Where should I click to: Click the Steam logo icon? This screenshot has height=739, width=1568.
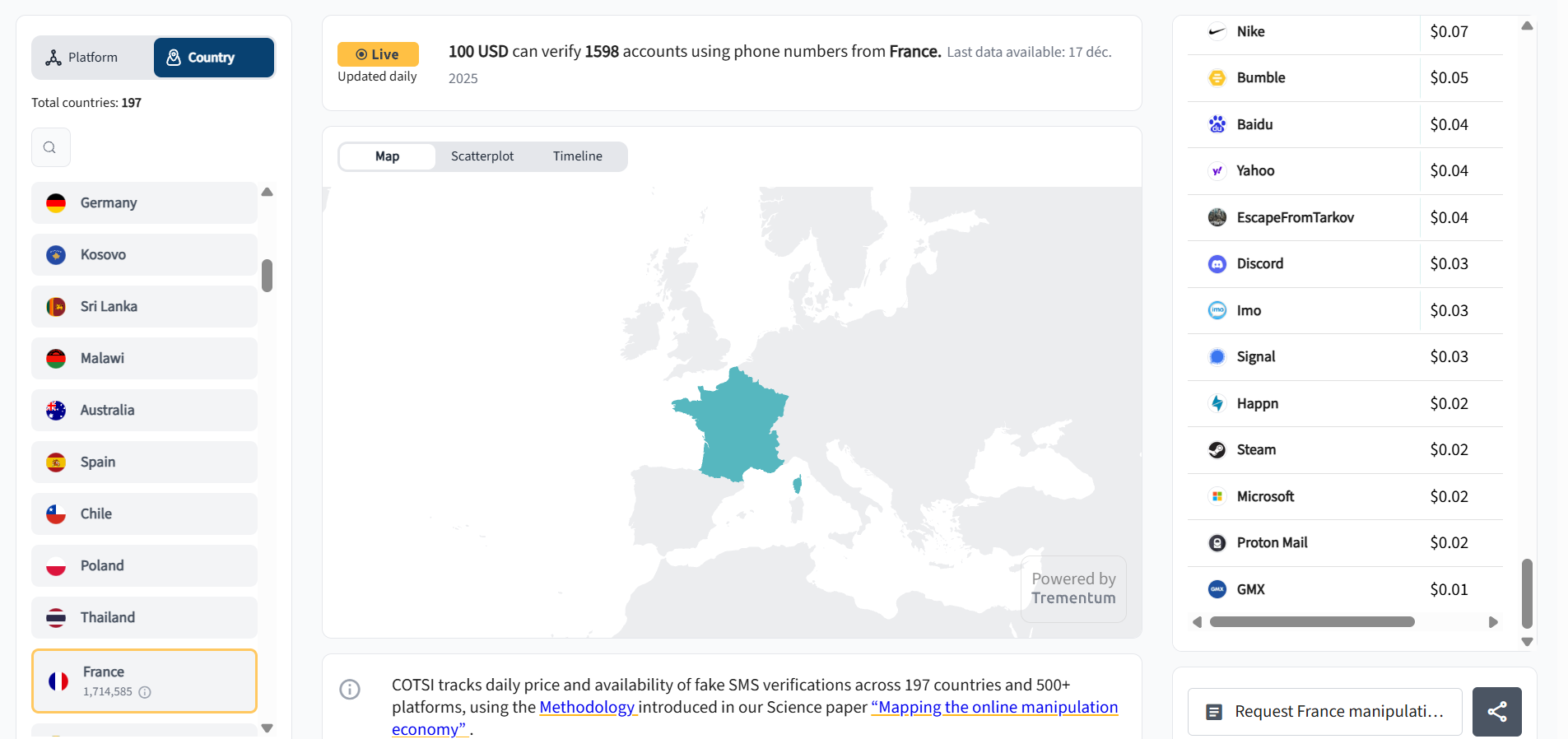click(x=1217, y=450)
